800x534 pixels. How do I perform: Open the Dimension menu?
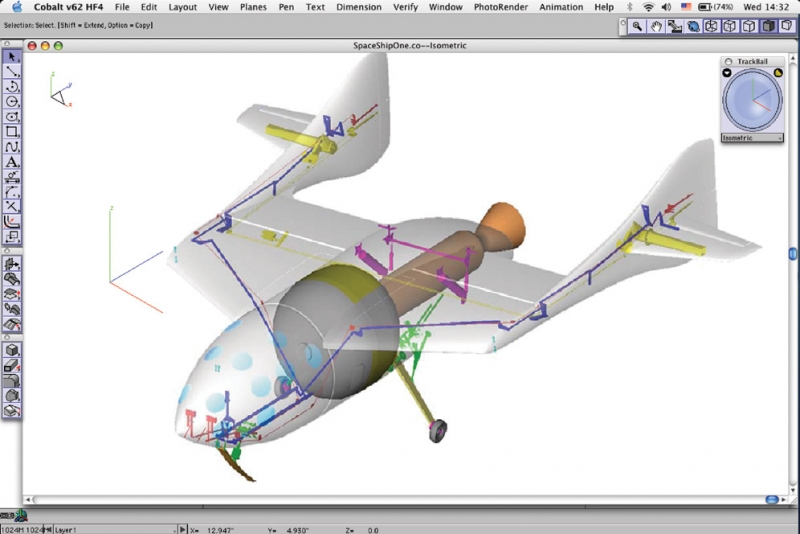point(359,7)
